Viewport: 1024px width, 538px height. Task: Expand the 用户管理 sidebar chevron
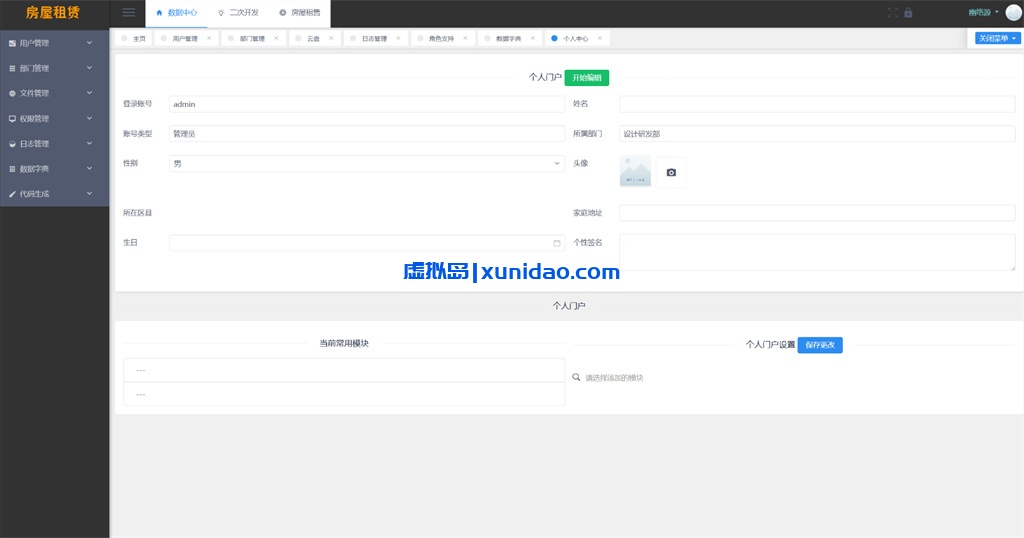[89, 43]
